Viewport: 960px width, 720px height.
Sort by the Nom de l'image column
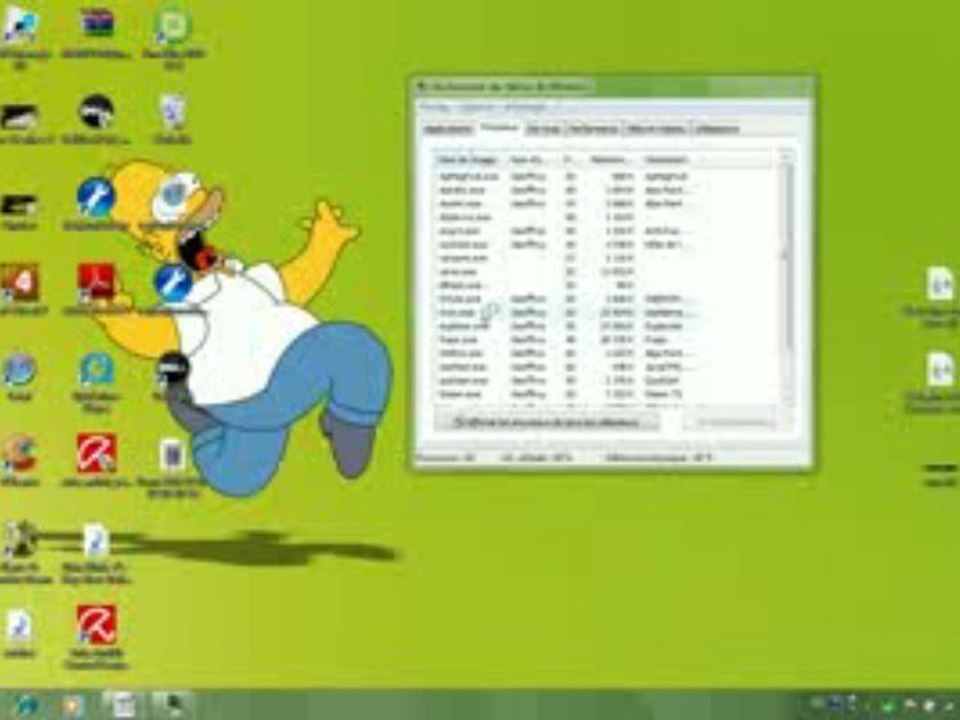469,160
